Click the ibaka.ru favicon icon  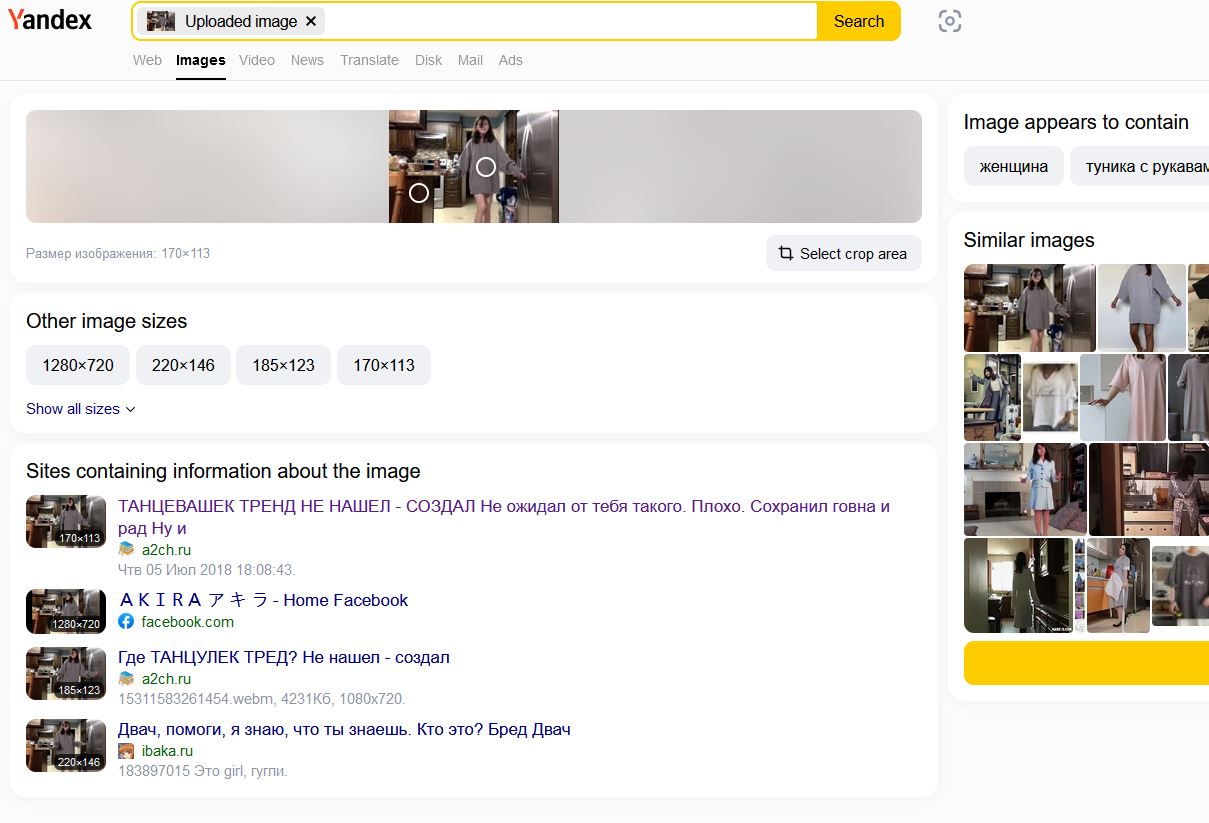[x=126, y=751]
